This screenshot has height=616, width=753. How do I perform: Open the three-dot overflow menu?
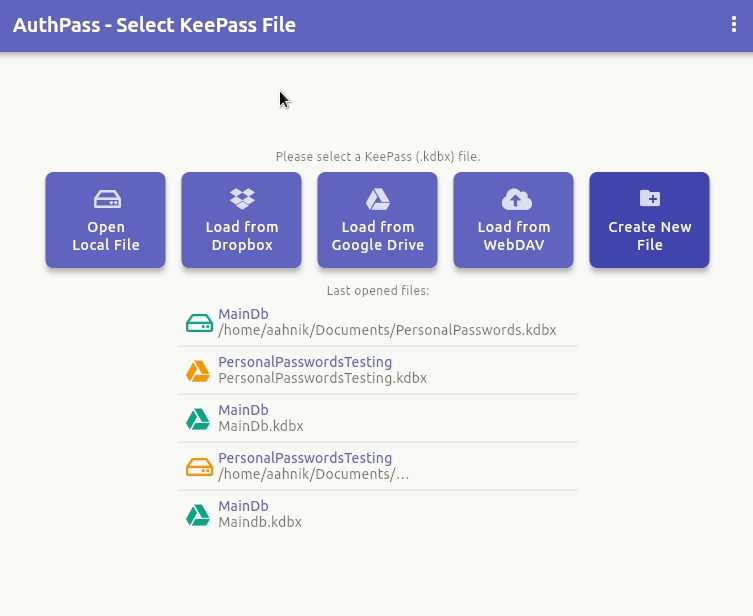point(734,25)
